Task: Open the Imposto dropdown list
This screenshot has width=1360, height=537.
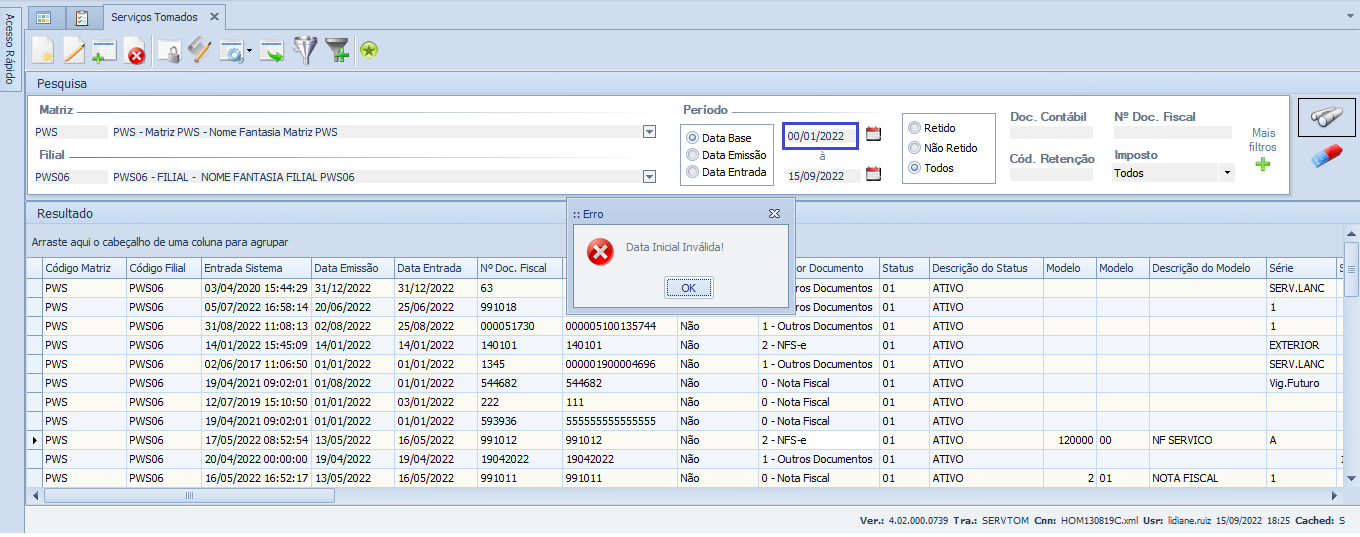Action: (x=1227, y=173)
